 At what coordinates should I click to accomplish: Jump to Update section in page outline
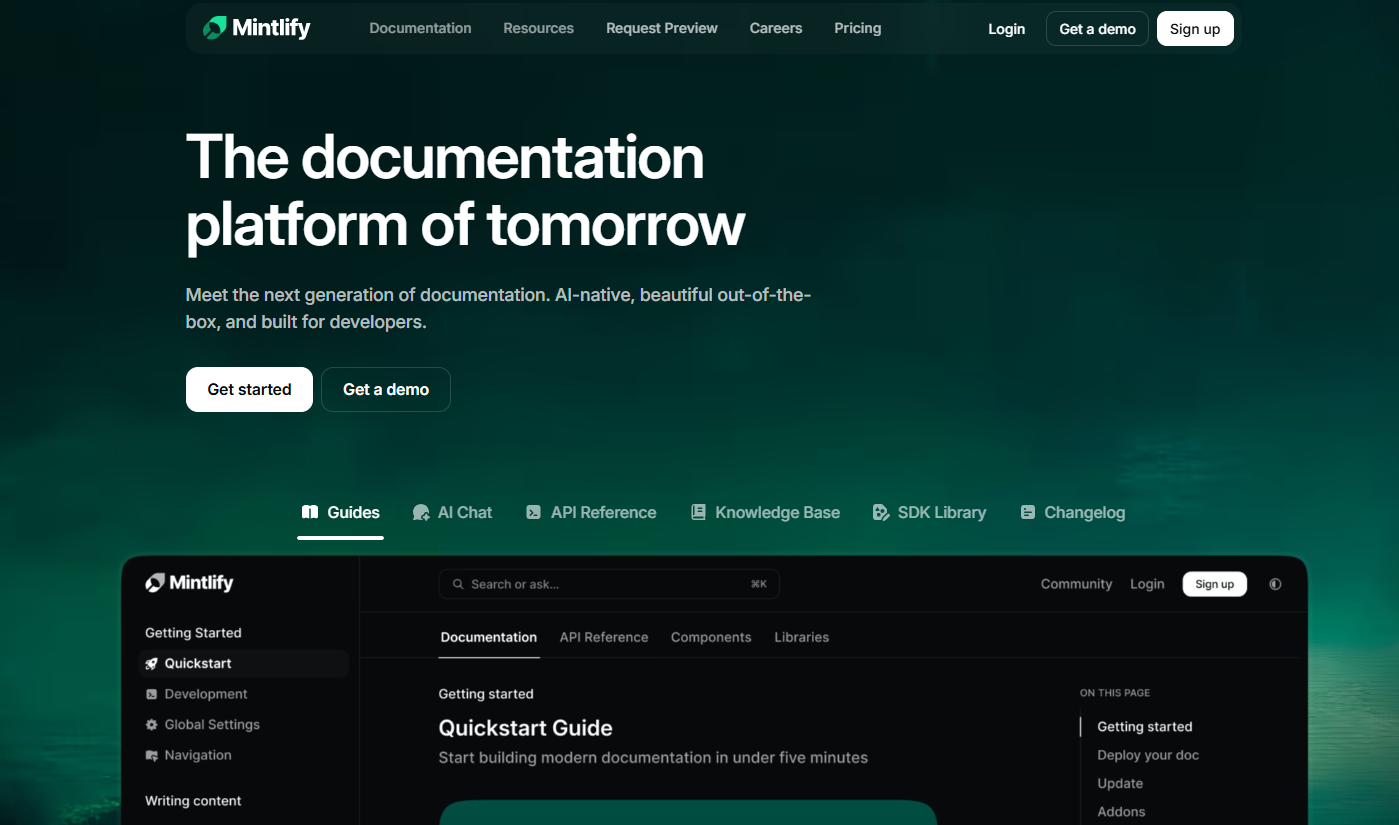[x=1120, y=783]
